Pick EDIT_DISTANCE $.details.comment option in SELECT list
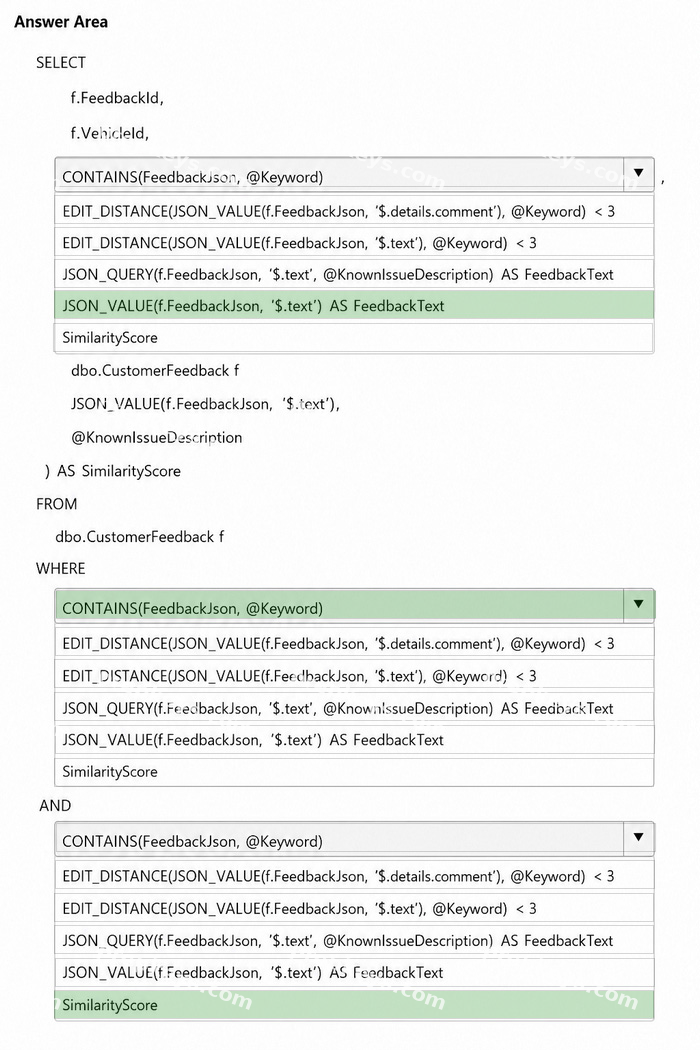 coord(354,211)
